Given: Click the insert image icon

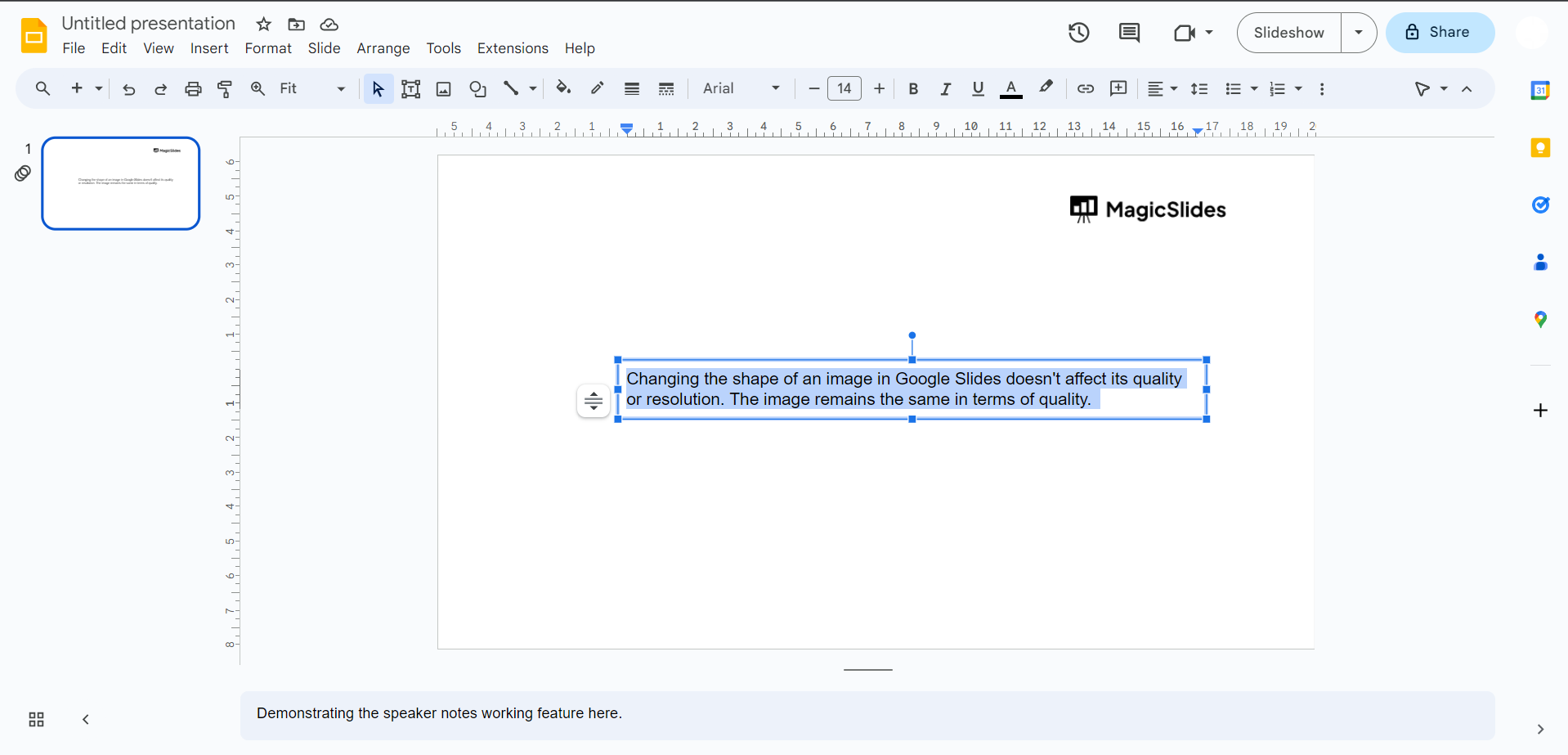Looking at the screenshot, I should pos(443,89).
